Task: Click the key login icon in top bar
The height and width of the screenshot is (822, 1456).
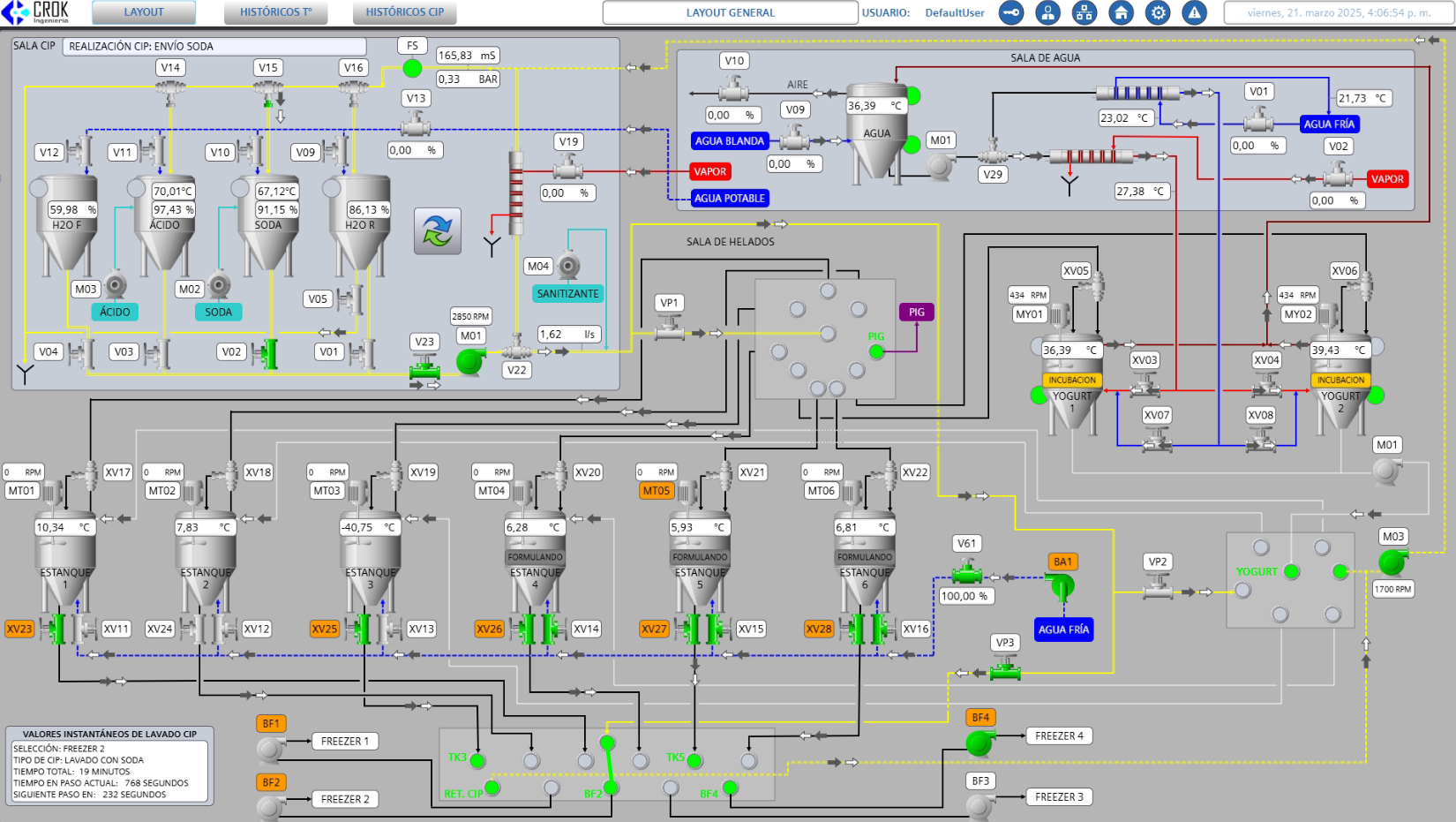Action: [1011, 12]
